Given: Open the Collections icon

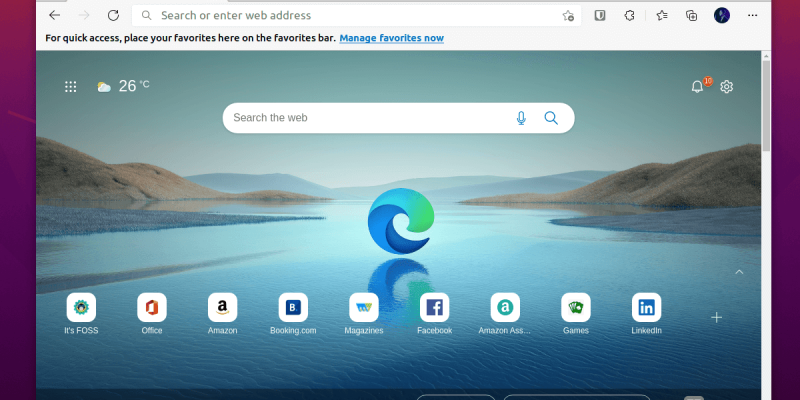Looking at the screenshot, I should (x=691, y=15).
